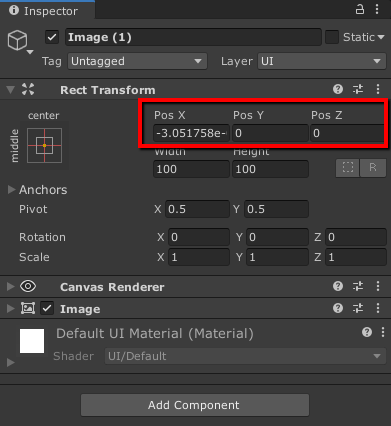Viewport: 391px width, 426px height.
Task: Click the Canvas Renderer header title
Action: 112,287
